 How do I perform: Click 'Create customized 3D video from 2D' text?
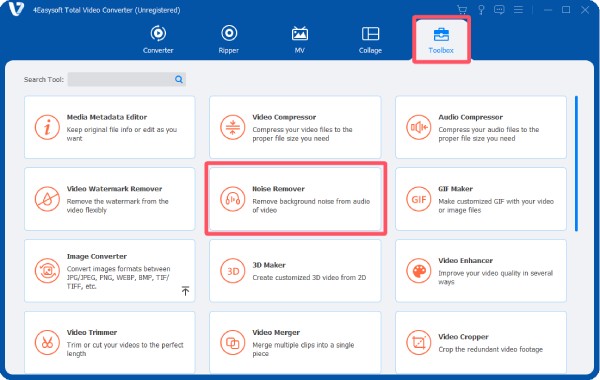(x=309, y=277)
